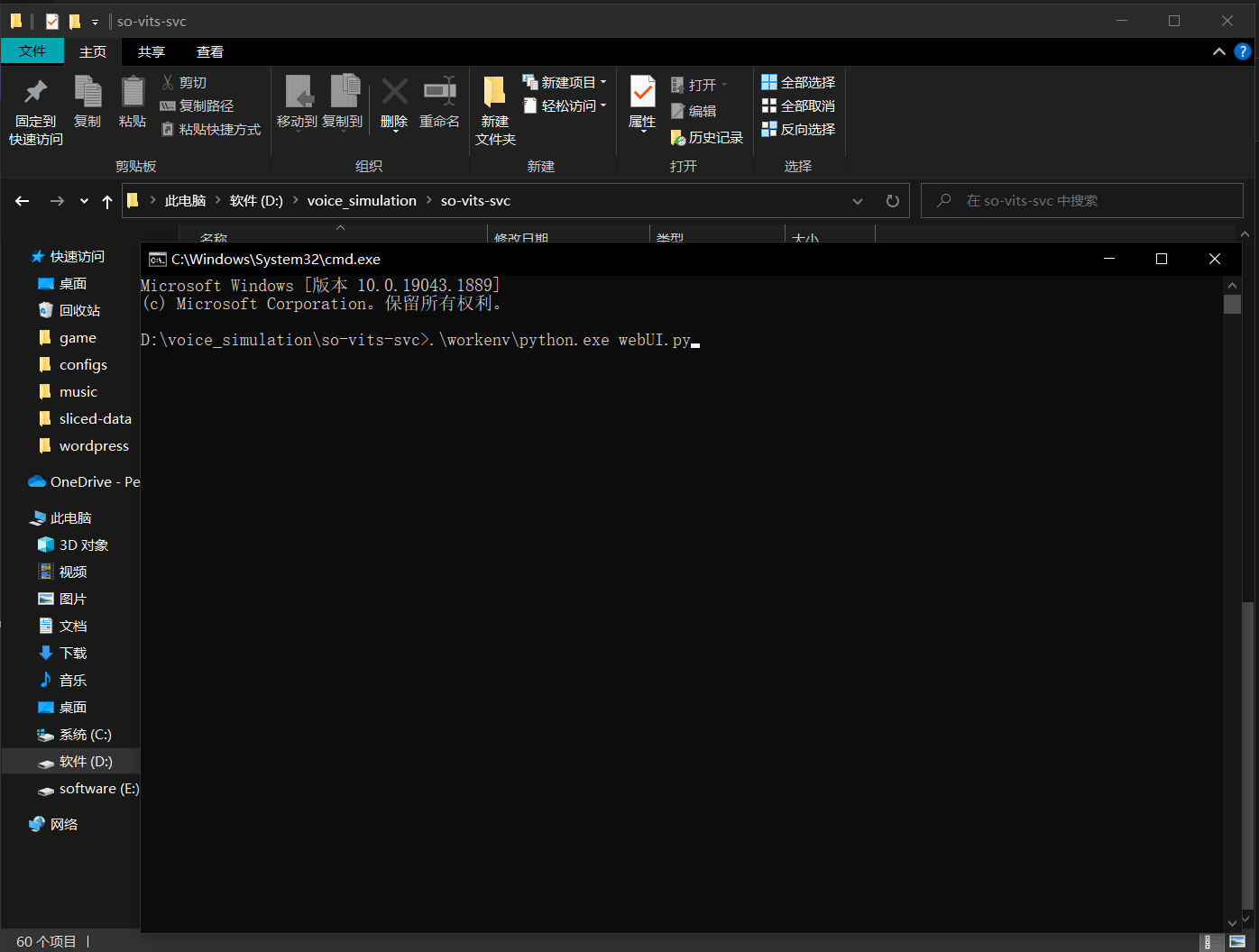Click the Rename icon in ribbon

439,92
